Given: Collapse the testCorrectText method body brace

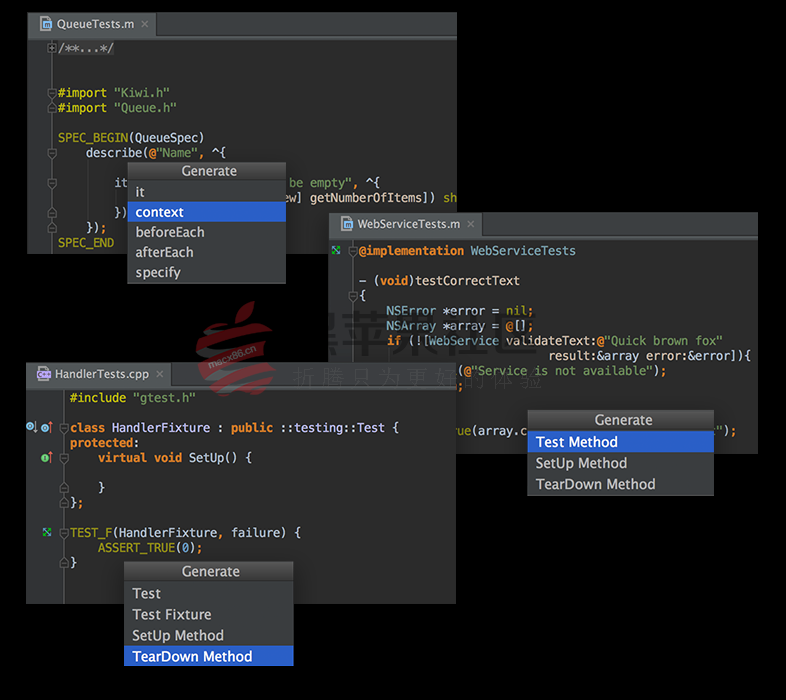Looking at the screenshot, I should (352, 296).
